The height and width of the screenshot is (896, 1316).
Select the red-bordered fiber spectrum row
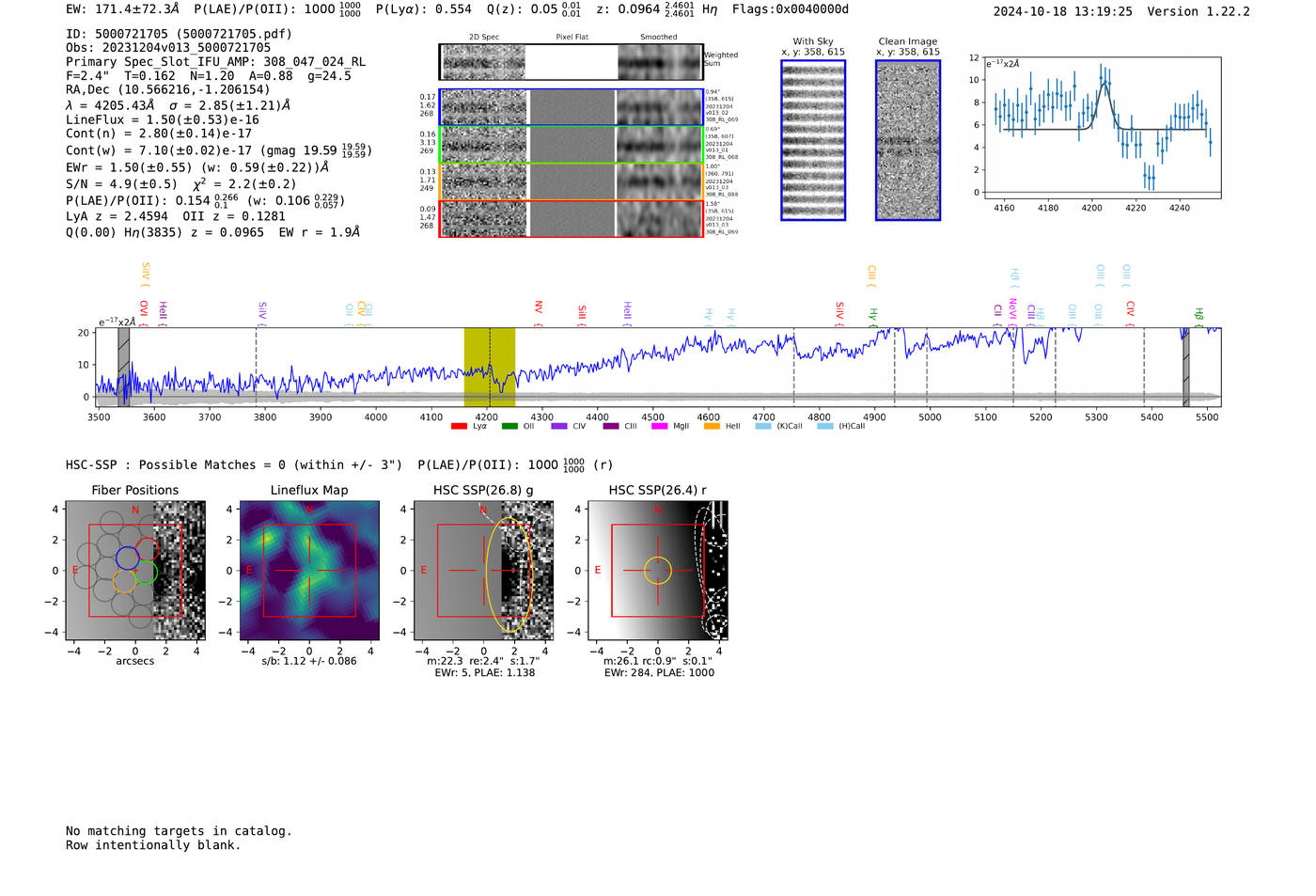click(x=572, y=218)
